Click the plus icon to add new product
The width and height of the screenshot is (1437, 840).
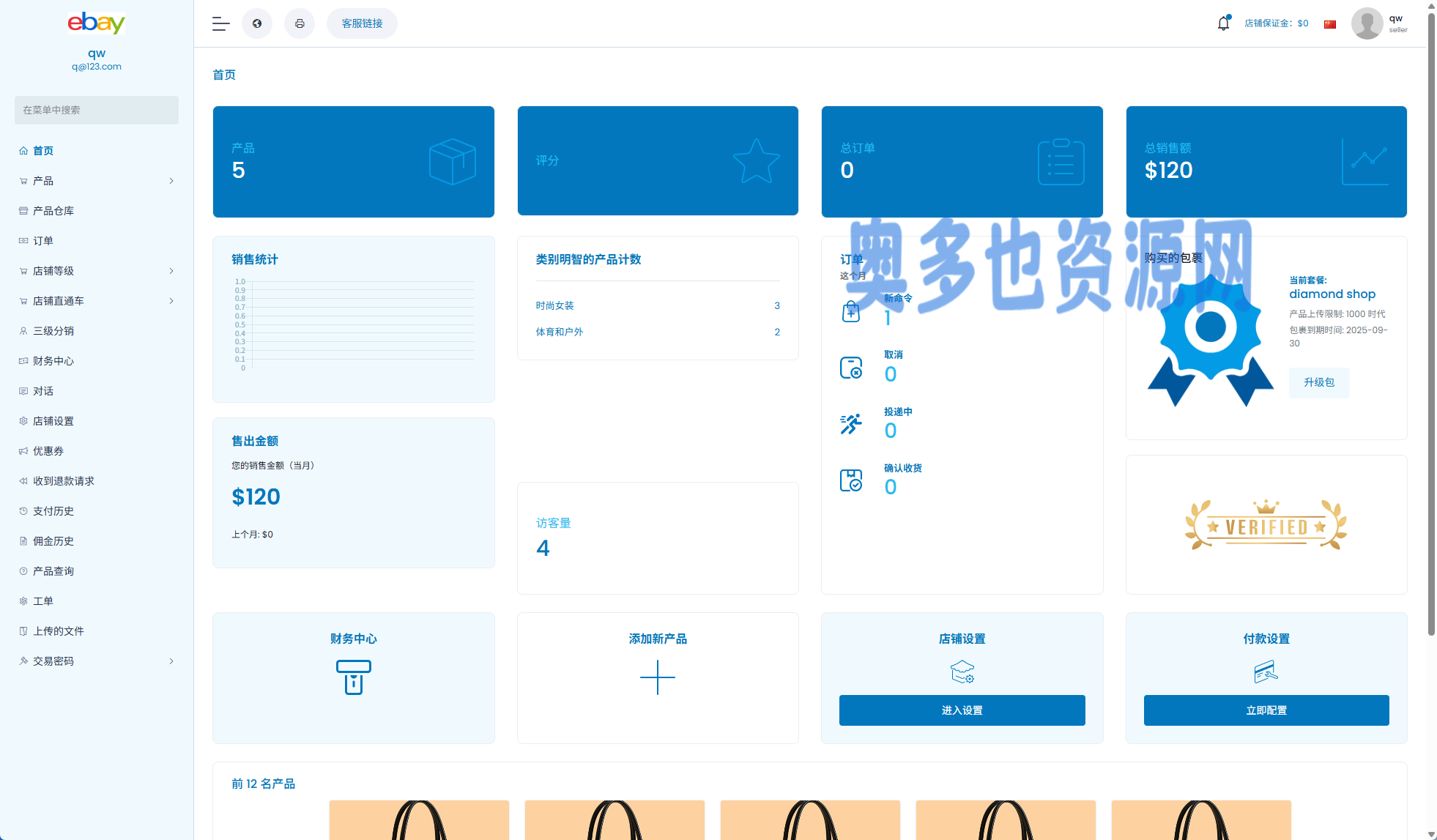pyautogui.click(x=657, y=677)
